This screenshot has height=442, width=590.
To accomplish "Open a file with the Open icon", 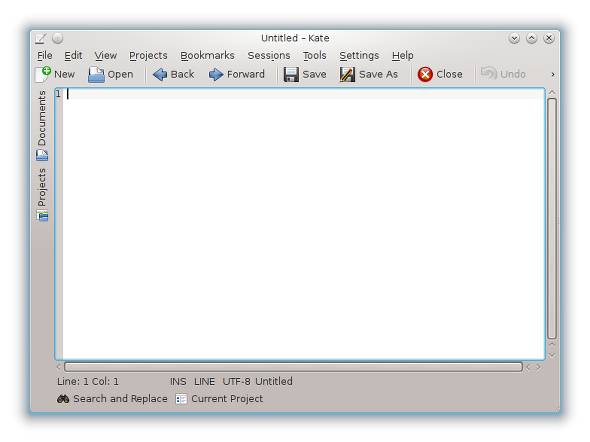I will point(96,74).
